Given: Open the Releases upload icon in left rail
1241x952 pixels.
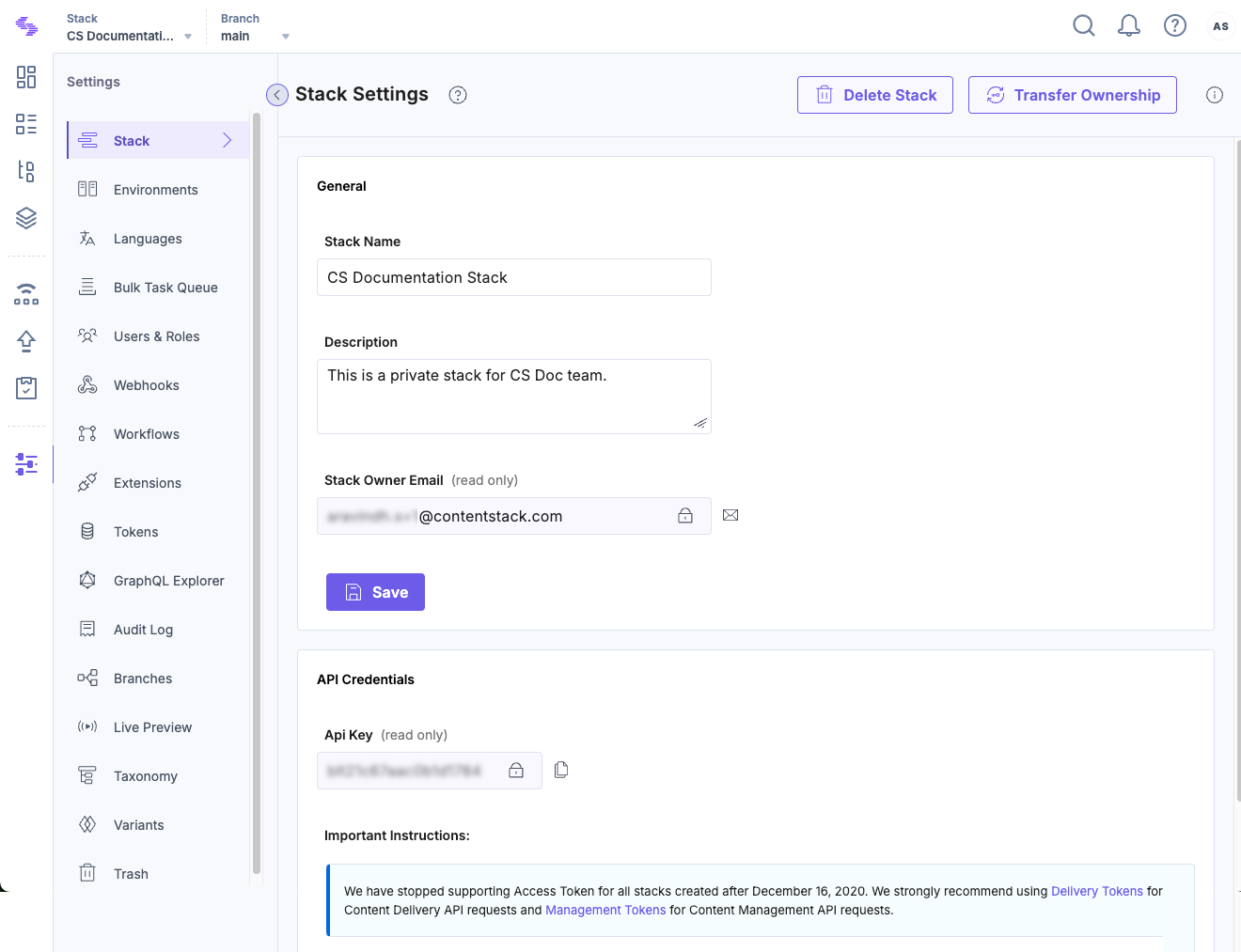Looking at the screenshot, I should [26, 341].
